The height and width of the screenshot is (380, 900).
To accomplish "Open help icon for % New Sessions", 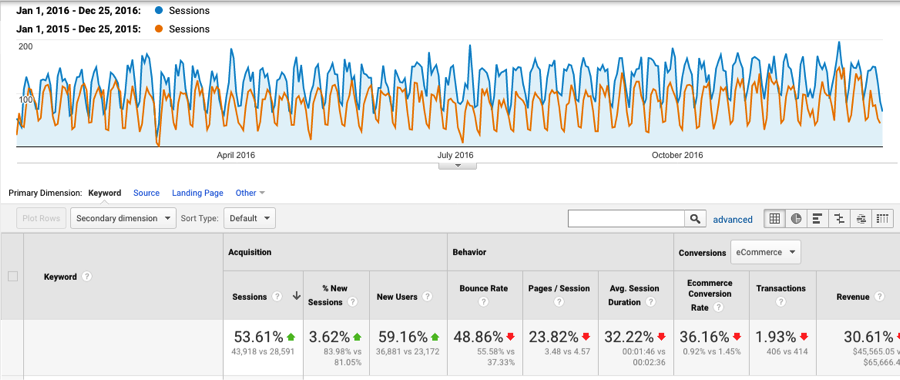I will point(352,302).
